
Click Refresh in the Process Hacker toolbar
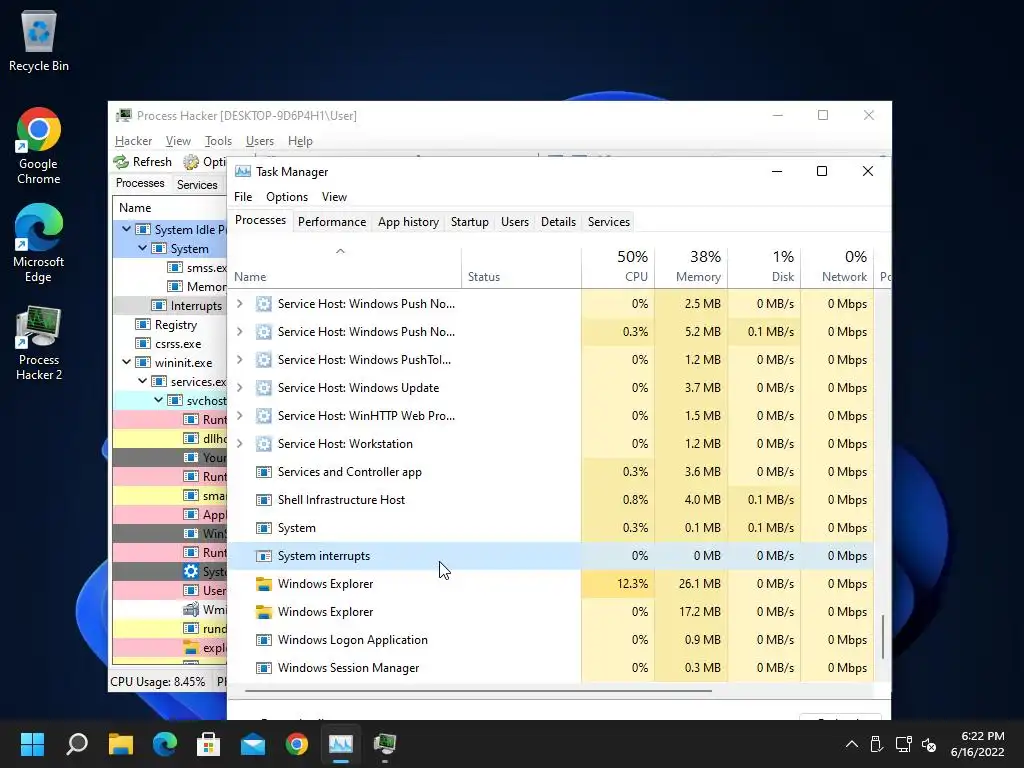pyautogui.click(x=143, y=161)
